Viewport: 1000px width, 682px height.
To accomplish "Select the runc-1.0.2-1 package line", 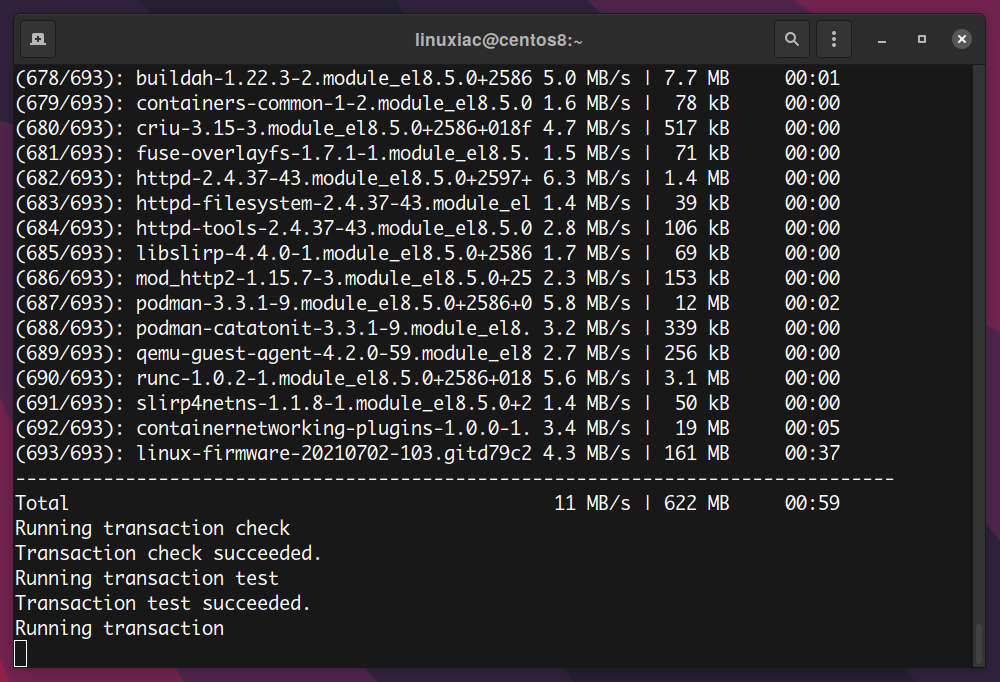I will [427, 378].
